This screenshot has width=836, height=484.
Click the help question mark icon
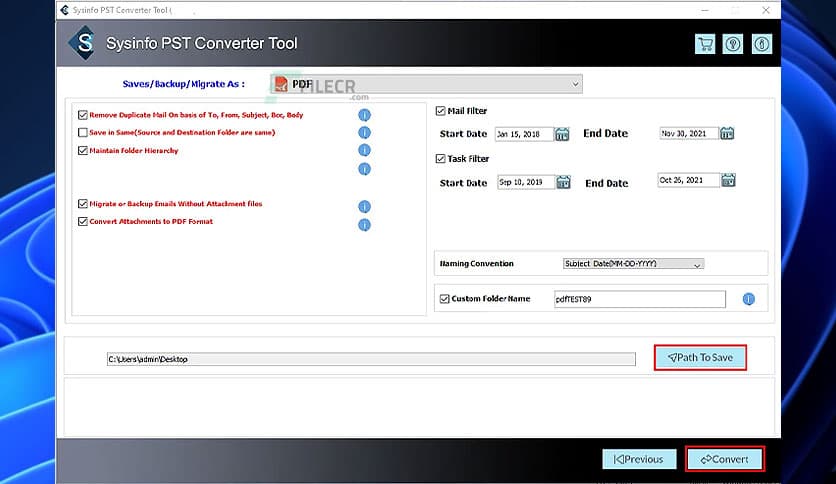[x=733, y=44]
